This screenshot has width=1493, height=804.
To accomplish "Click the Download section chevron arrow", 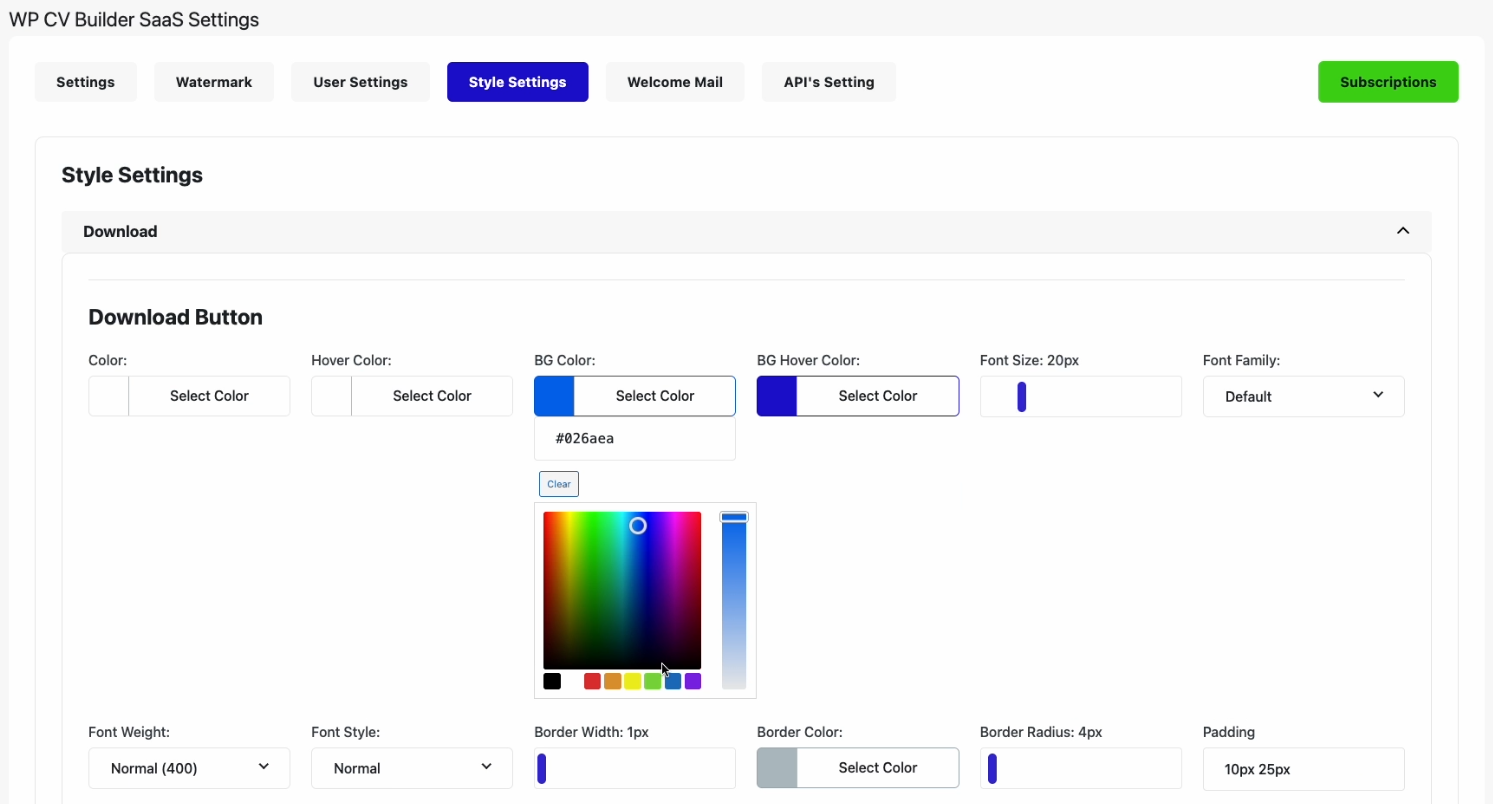I will pos(1403,231).
